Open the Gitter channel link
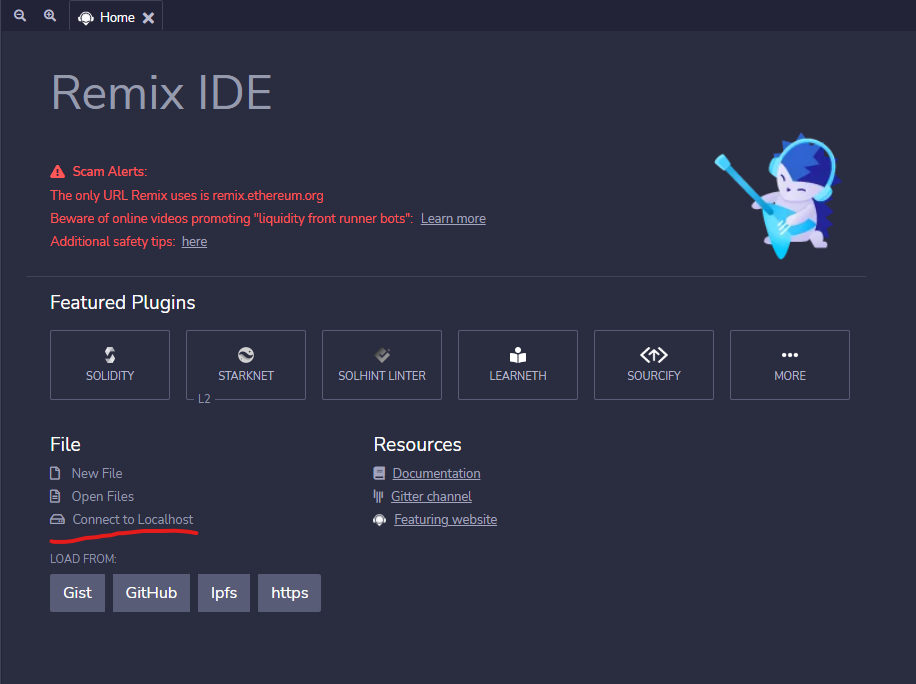The width and height of the screenshot is (916, 684). [431, 496]
